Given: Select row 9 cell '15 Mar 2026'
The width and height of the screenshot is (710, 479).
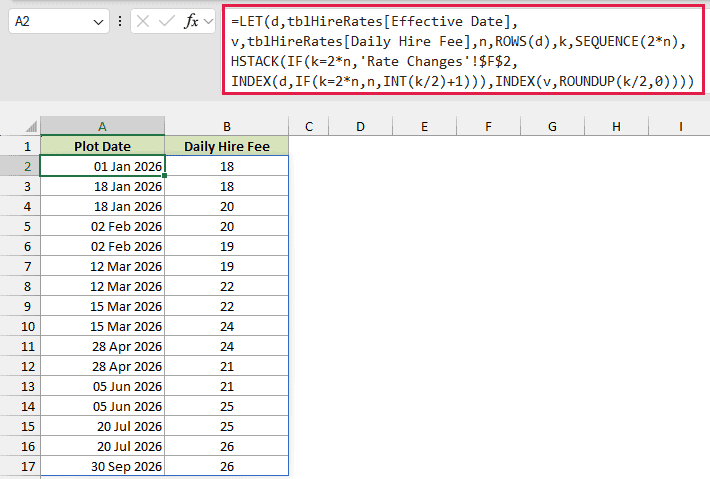Looking at the screenshot, I should click(x=102, y=306).
